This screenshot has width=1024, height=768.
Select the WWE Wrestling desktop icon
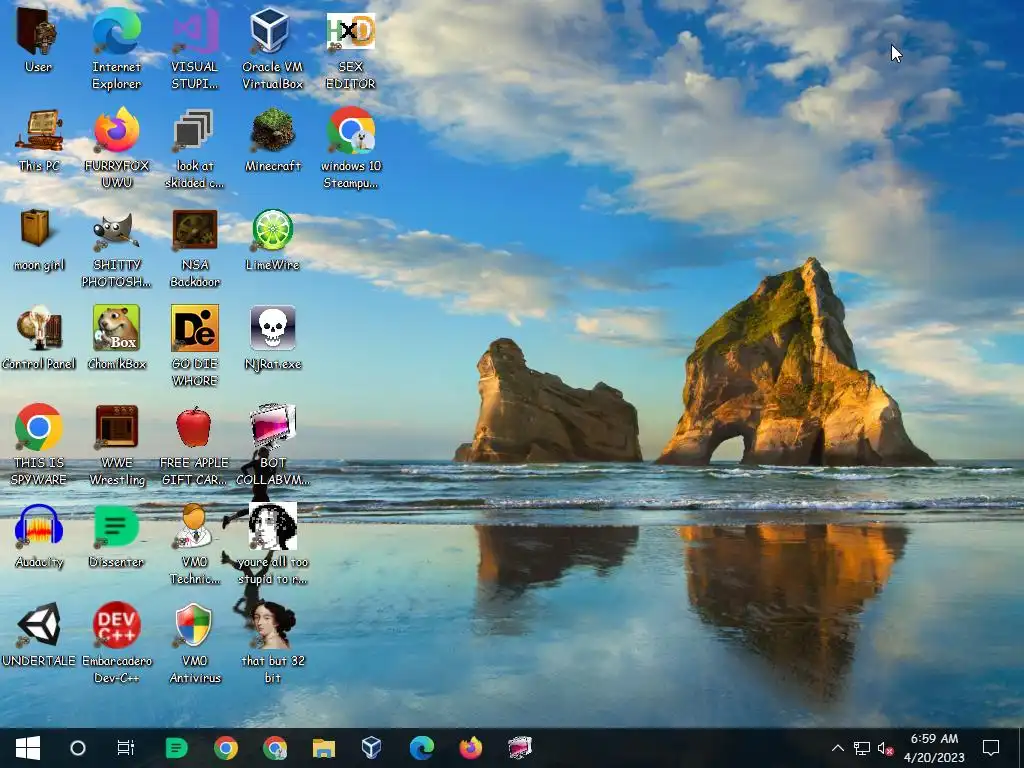tap(116, 445)
